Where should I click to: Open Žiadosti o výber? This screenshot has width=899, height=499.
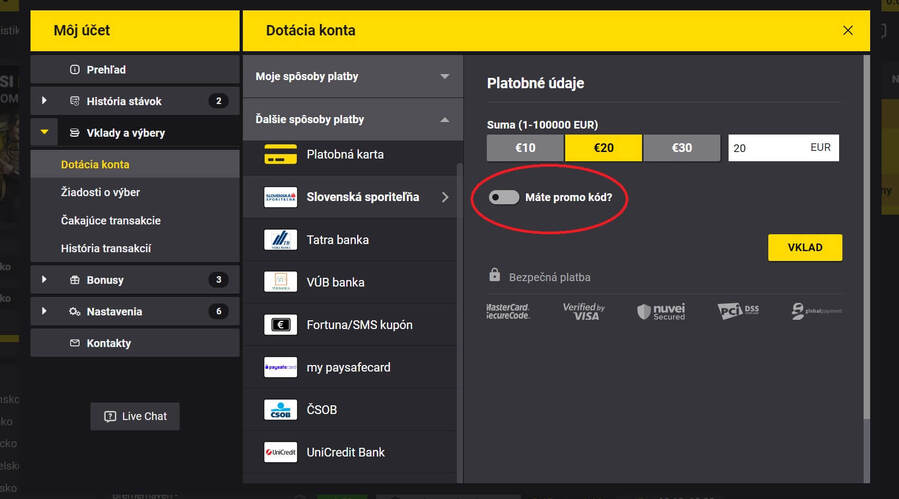click(135, 192)
